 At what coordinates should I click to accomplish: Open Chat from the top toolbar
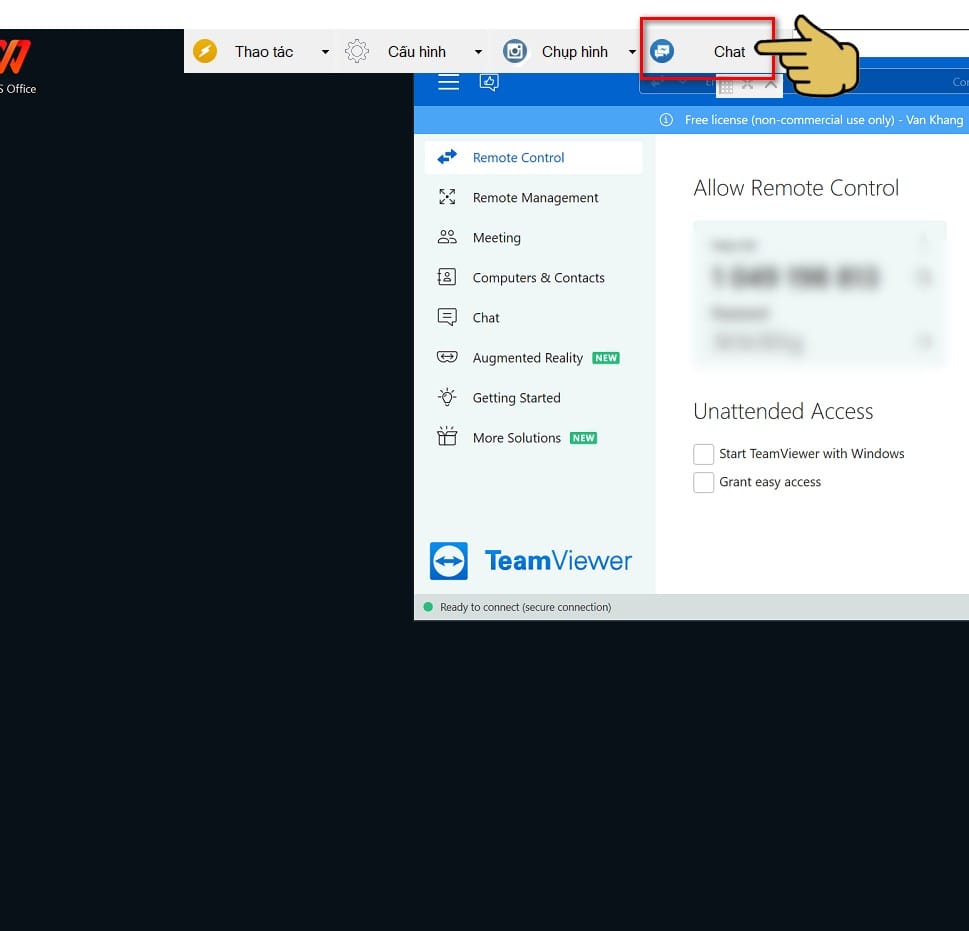[706, 49]
